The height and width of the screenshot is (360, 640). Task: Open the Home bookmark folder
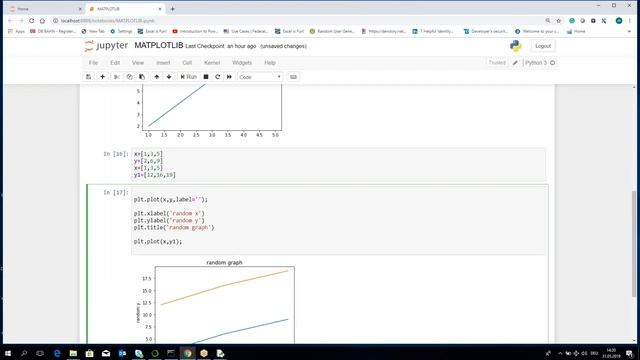click(x=576, y=31)
